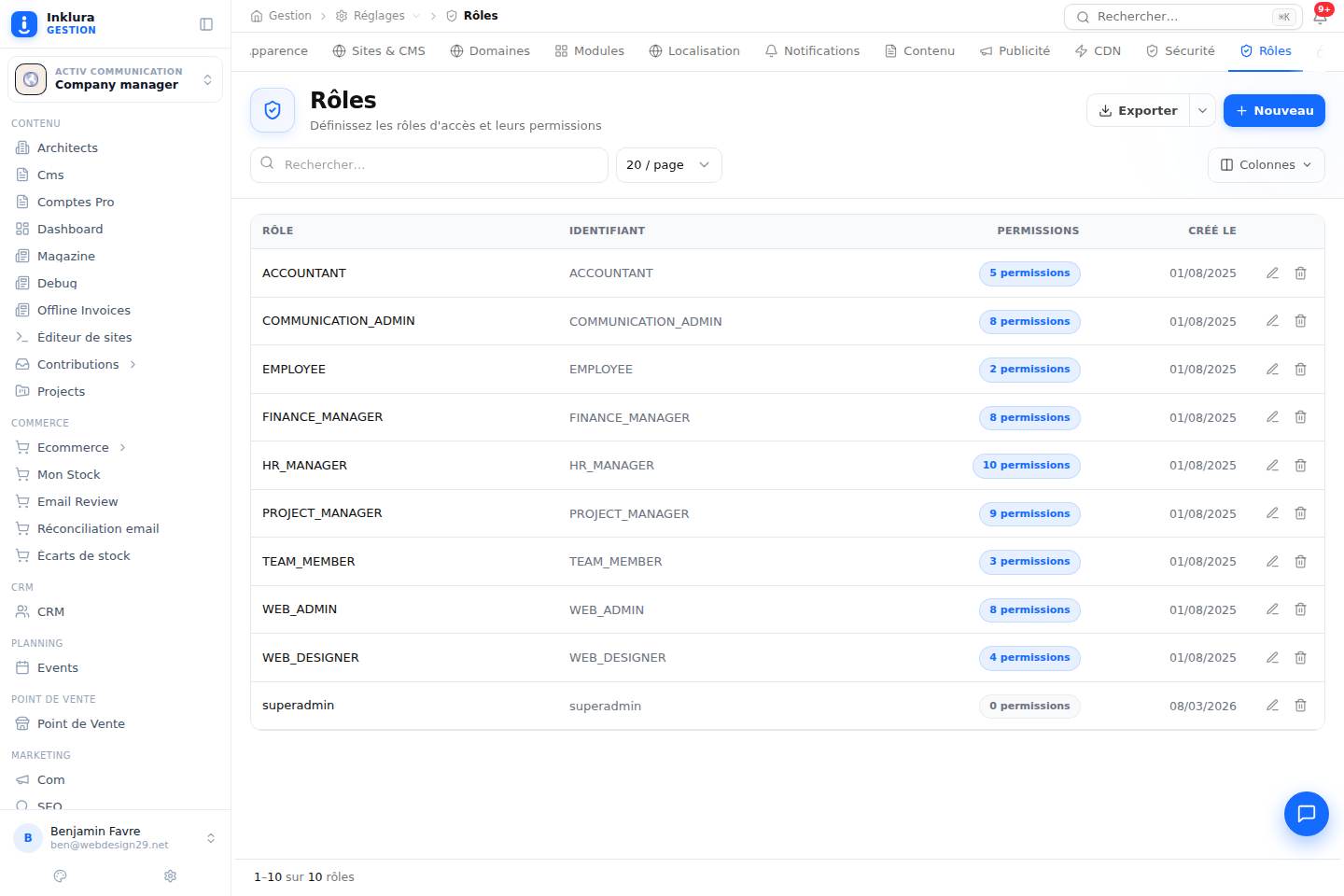Create a role with Nouveau button

(x=1274, y=110)
